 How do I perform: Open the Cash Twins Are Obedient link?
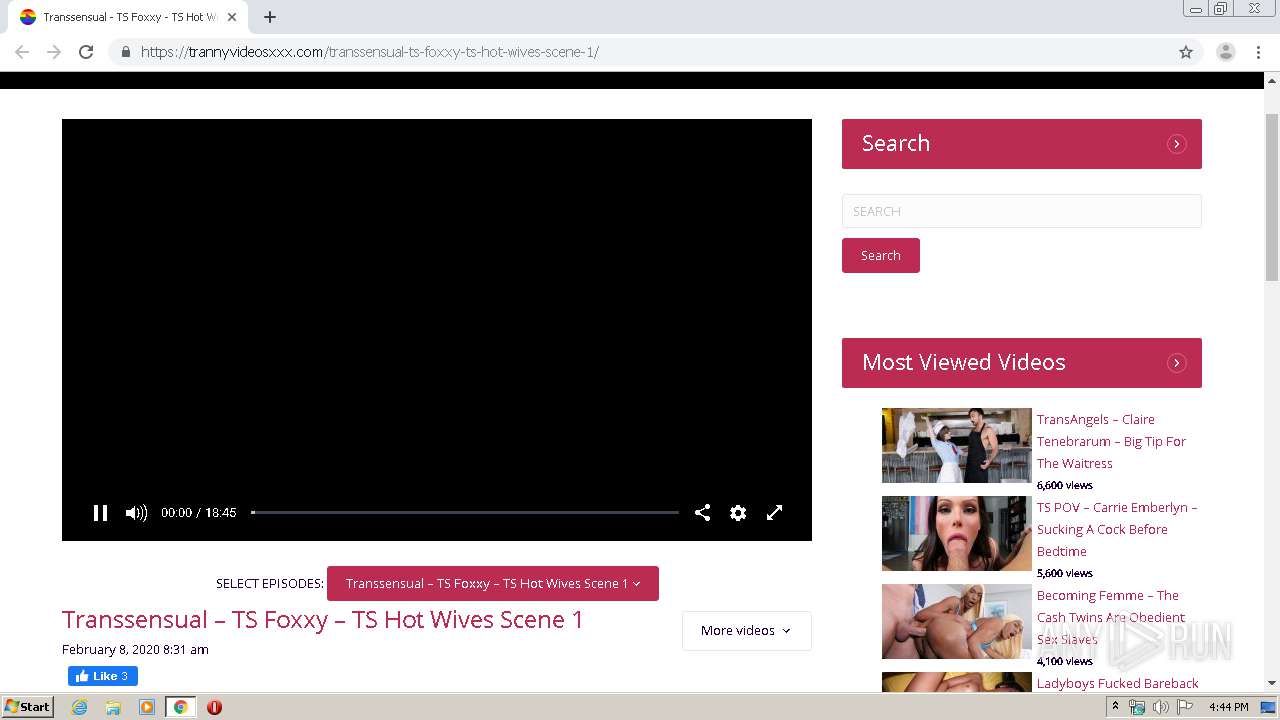click(x=1111, y=617)
